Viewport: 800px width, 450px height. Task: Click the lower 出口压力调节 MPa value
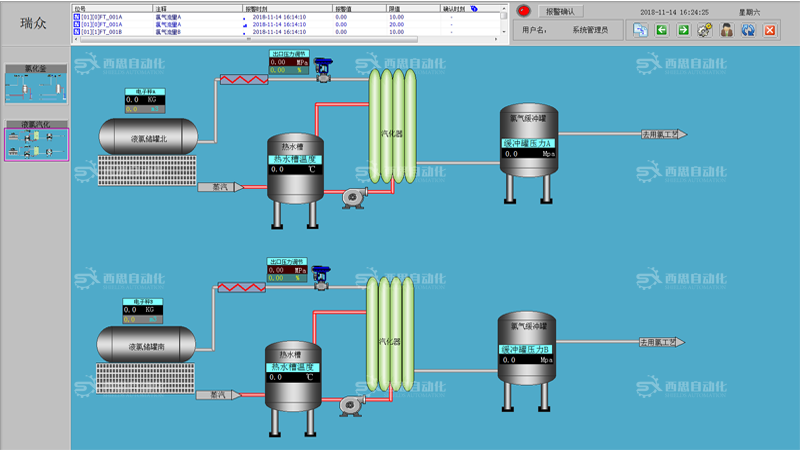[287, 270]
